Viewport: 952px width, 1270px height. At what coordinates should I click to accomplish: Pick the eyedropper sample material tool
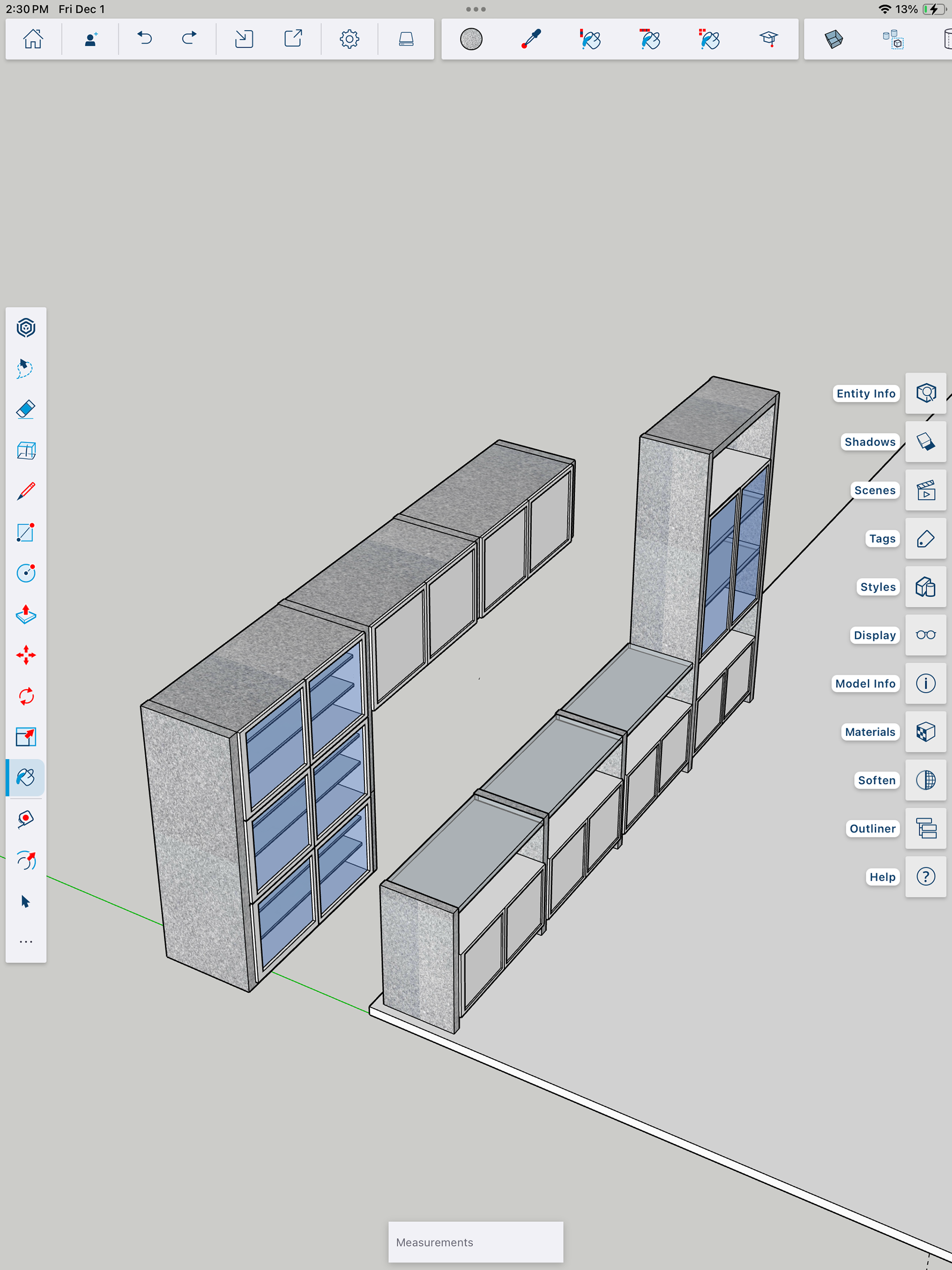point(531,39)
